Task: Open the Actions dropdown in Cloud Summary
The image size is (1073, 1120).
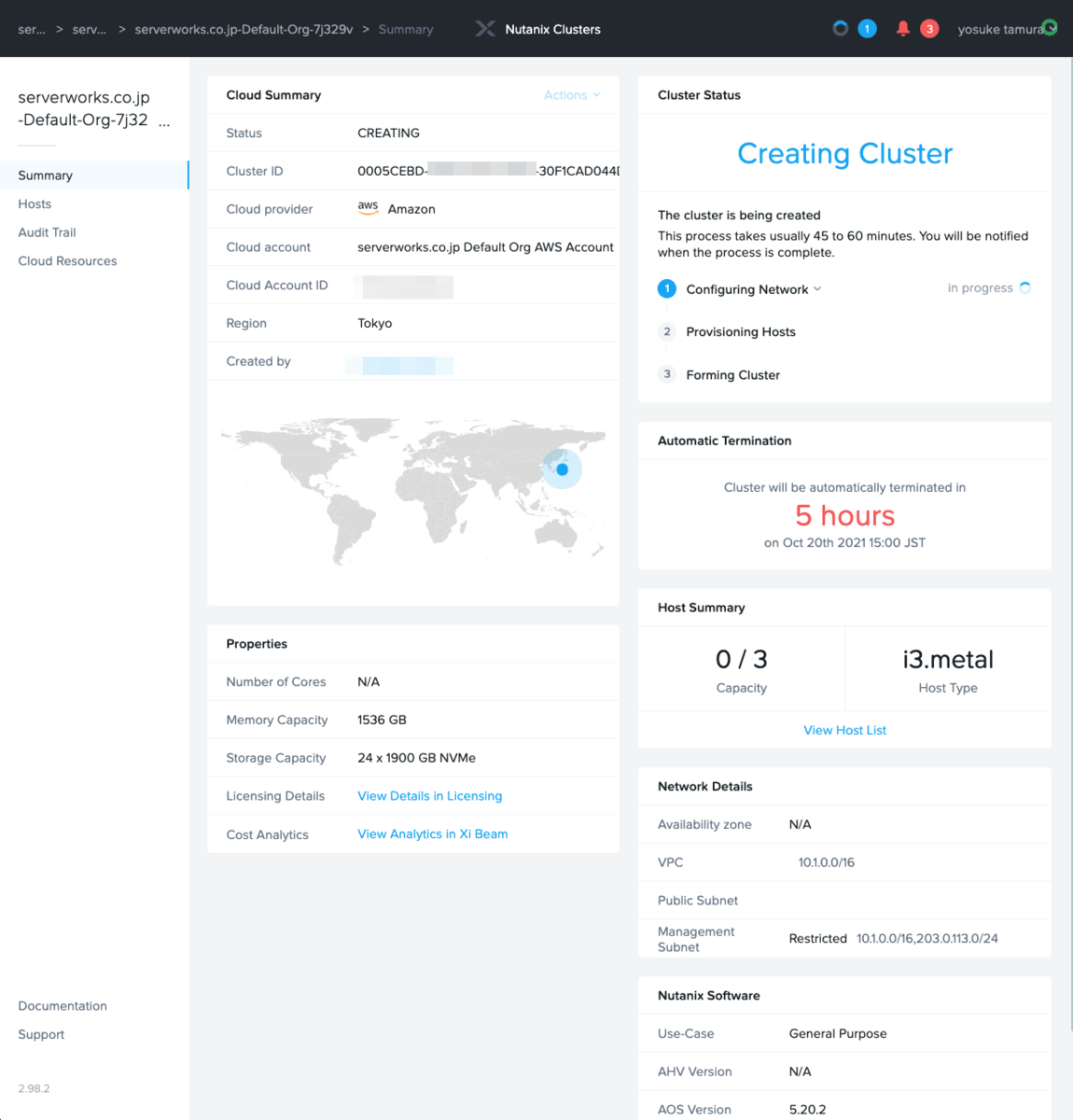Action: (572, 95)
